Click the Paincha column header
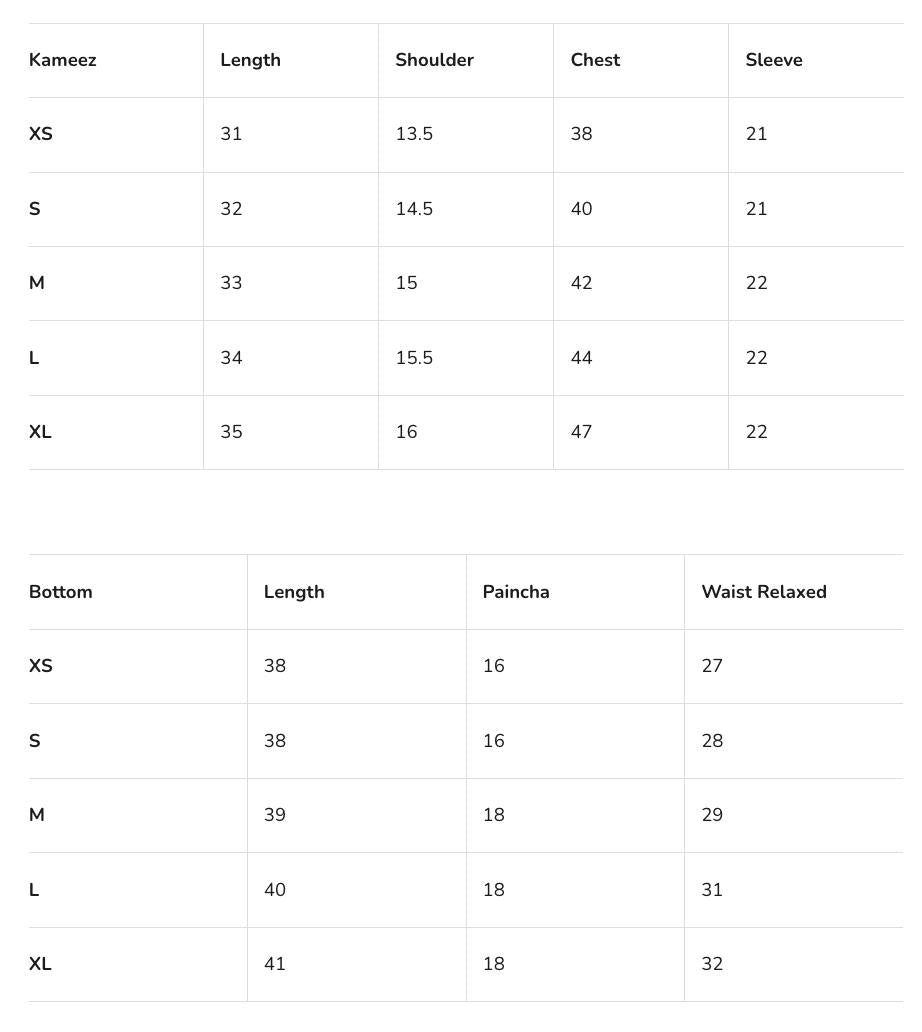This screenshot has height=1032, width=922. [x=516, y=592]
